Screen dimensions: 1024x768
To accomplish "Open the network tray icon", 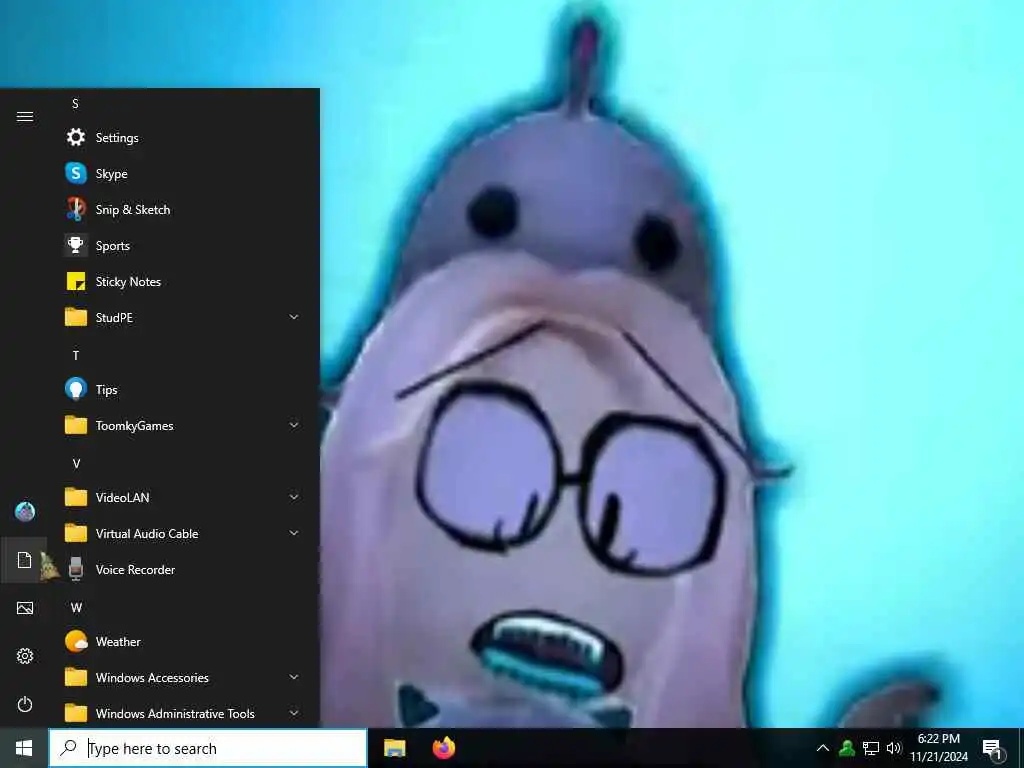I will pyautogui.click(x=871, y=748).
